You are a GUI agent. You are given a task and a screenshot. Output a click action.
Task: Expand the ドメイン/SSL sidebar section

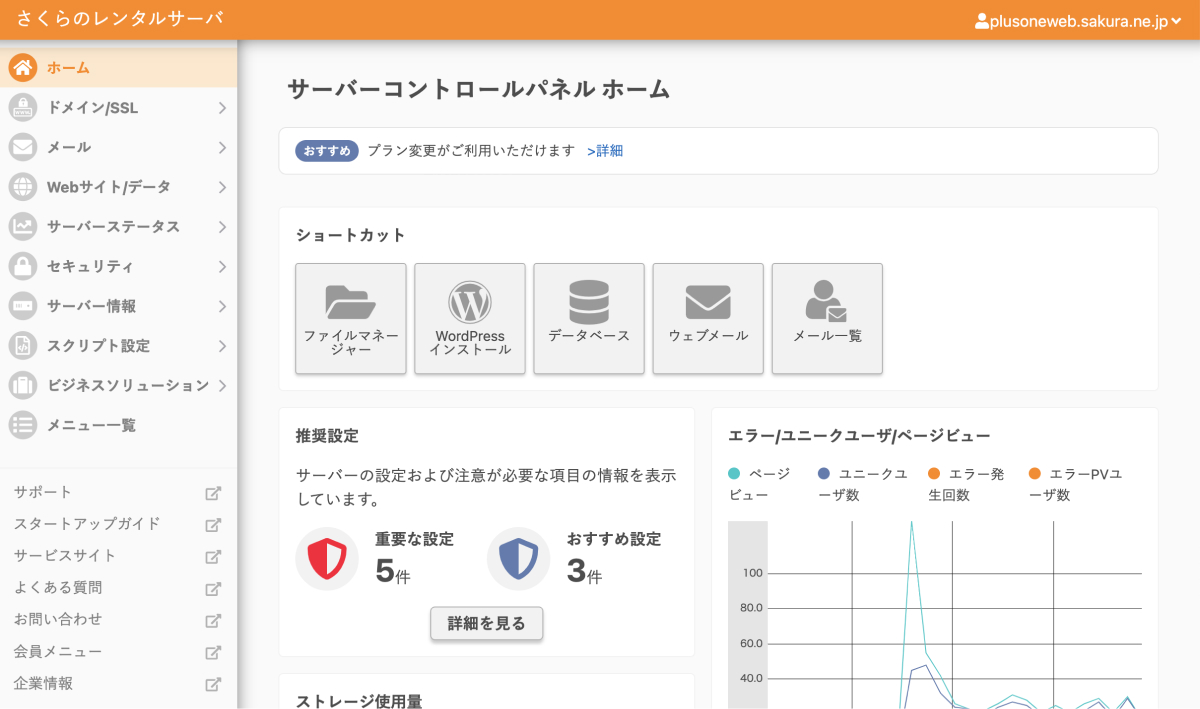(119, 107)
